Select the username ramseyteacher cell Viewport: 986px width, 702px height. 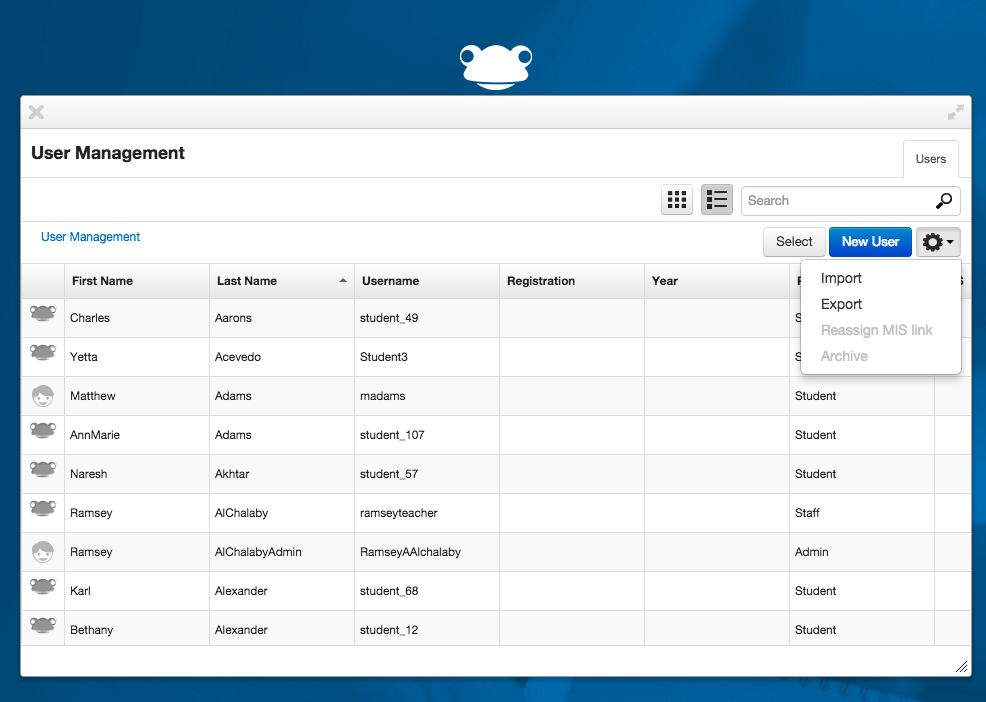[427, 513]
